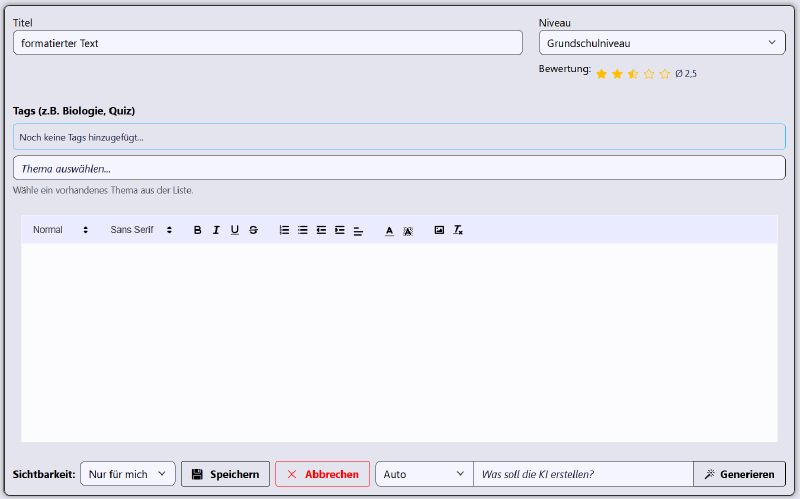Click the 'Wähle ein vorhandenes Thema' hint text
This screenshot has height=499, width=800.
pos(103,190)
